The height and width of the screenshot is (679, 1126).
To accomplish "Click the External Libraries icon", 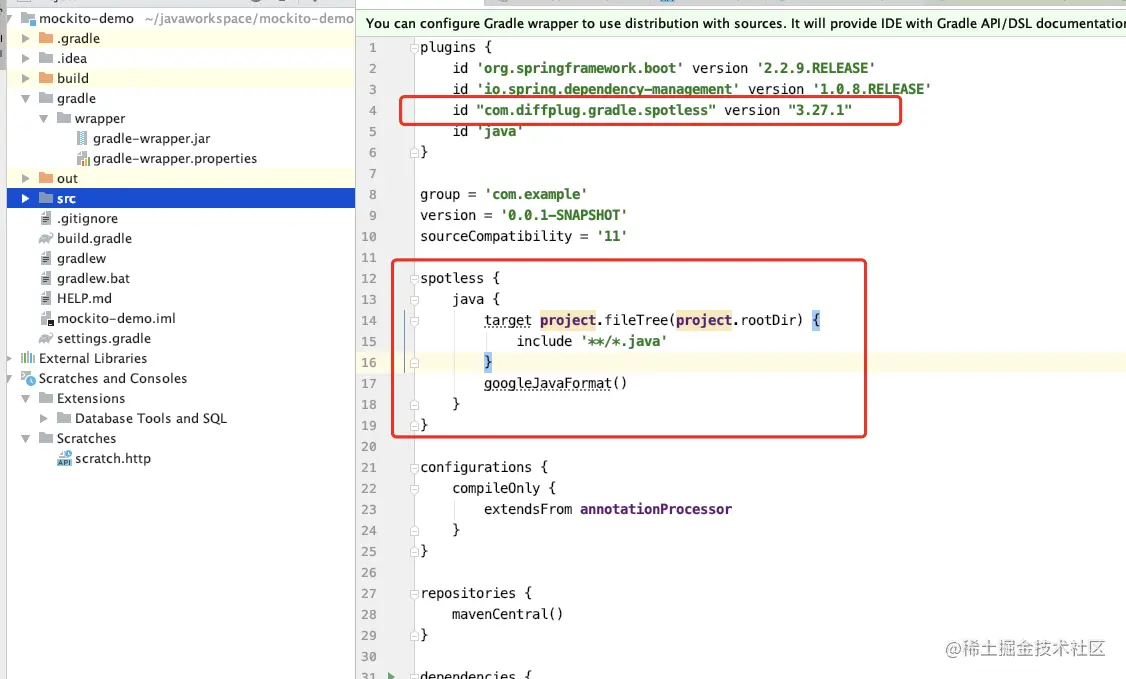I will pos(28,358).
